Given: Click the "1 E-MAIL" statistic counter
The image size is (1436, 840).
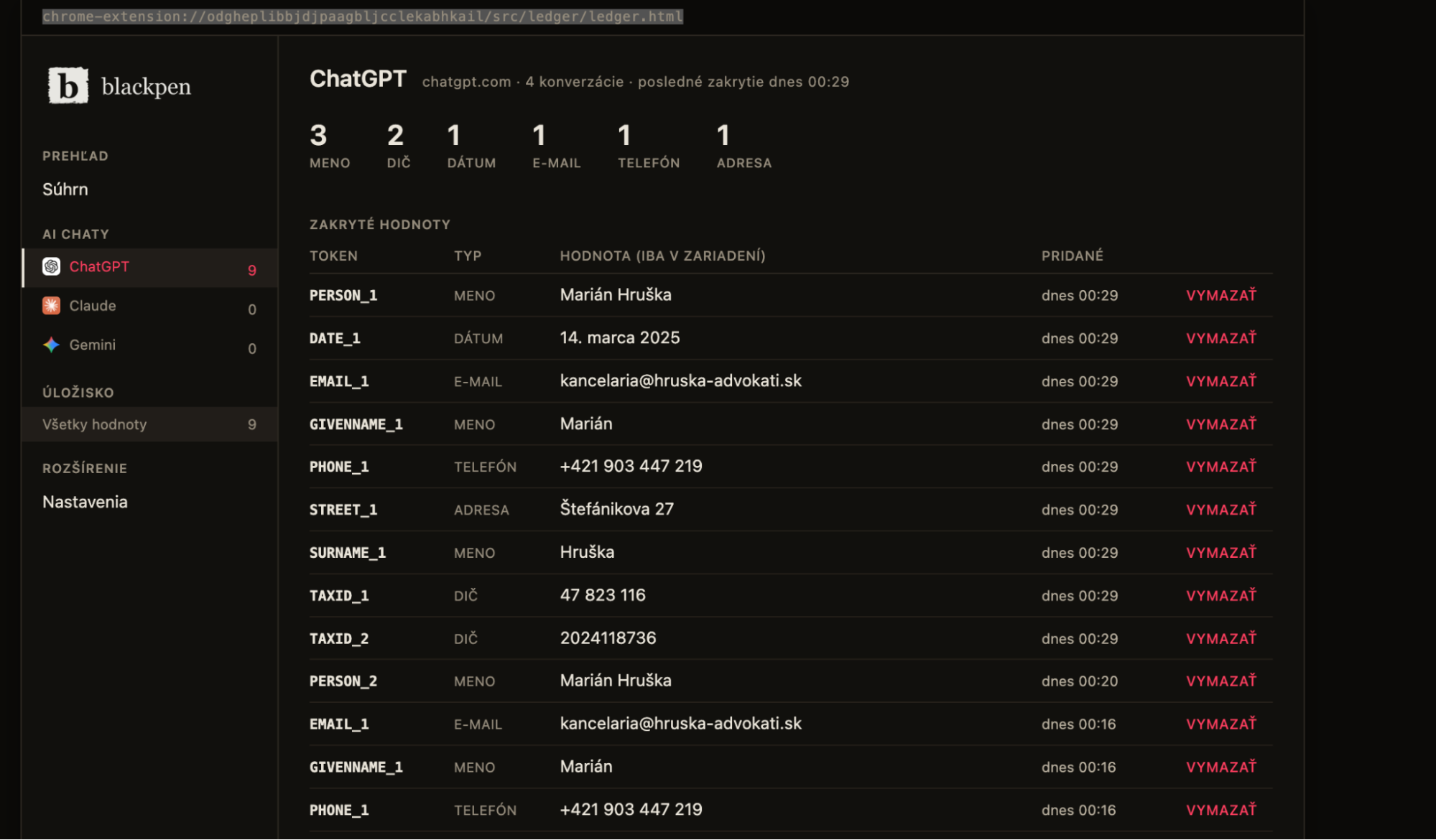Looking at the screenshot, I should [x=557, y=146].
